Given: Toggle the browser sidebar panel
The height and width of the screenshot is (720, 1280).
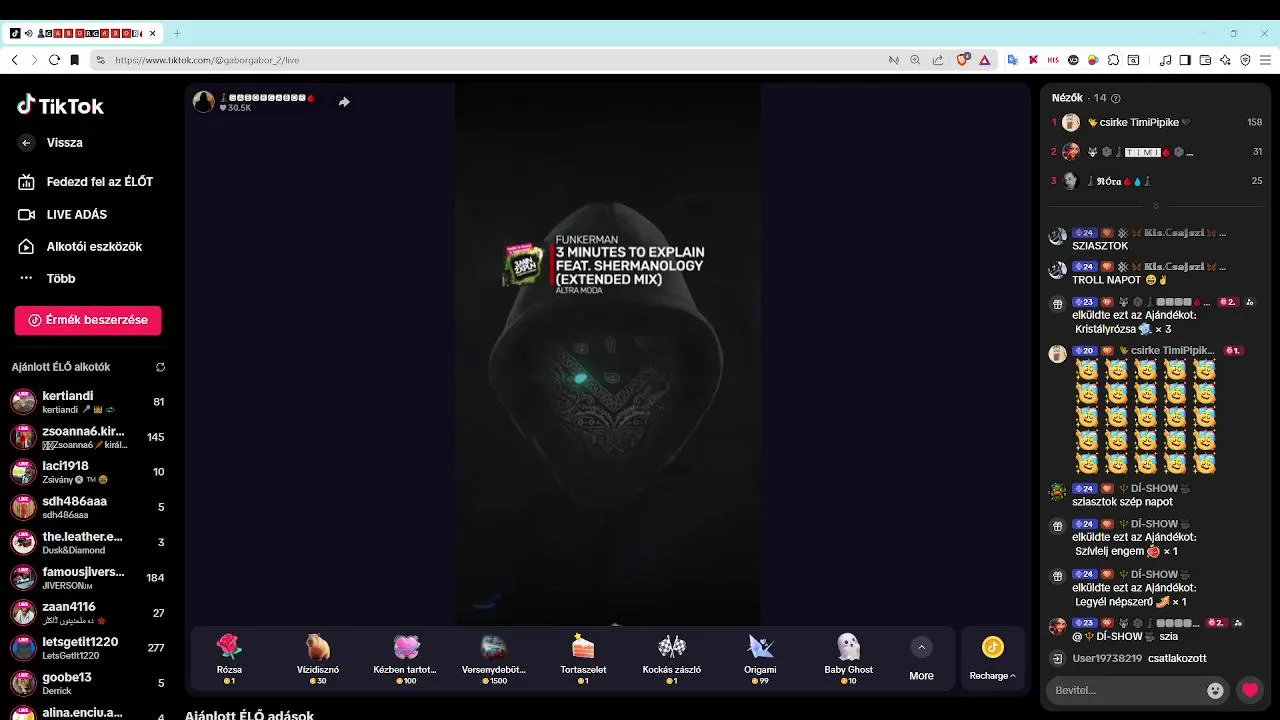Looking at the screenshot, I should pyautogui.click(x=1185, y=60).
